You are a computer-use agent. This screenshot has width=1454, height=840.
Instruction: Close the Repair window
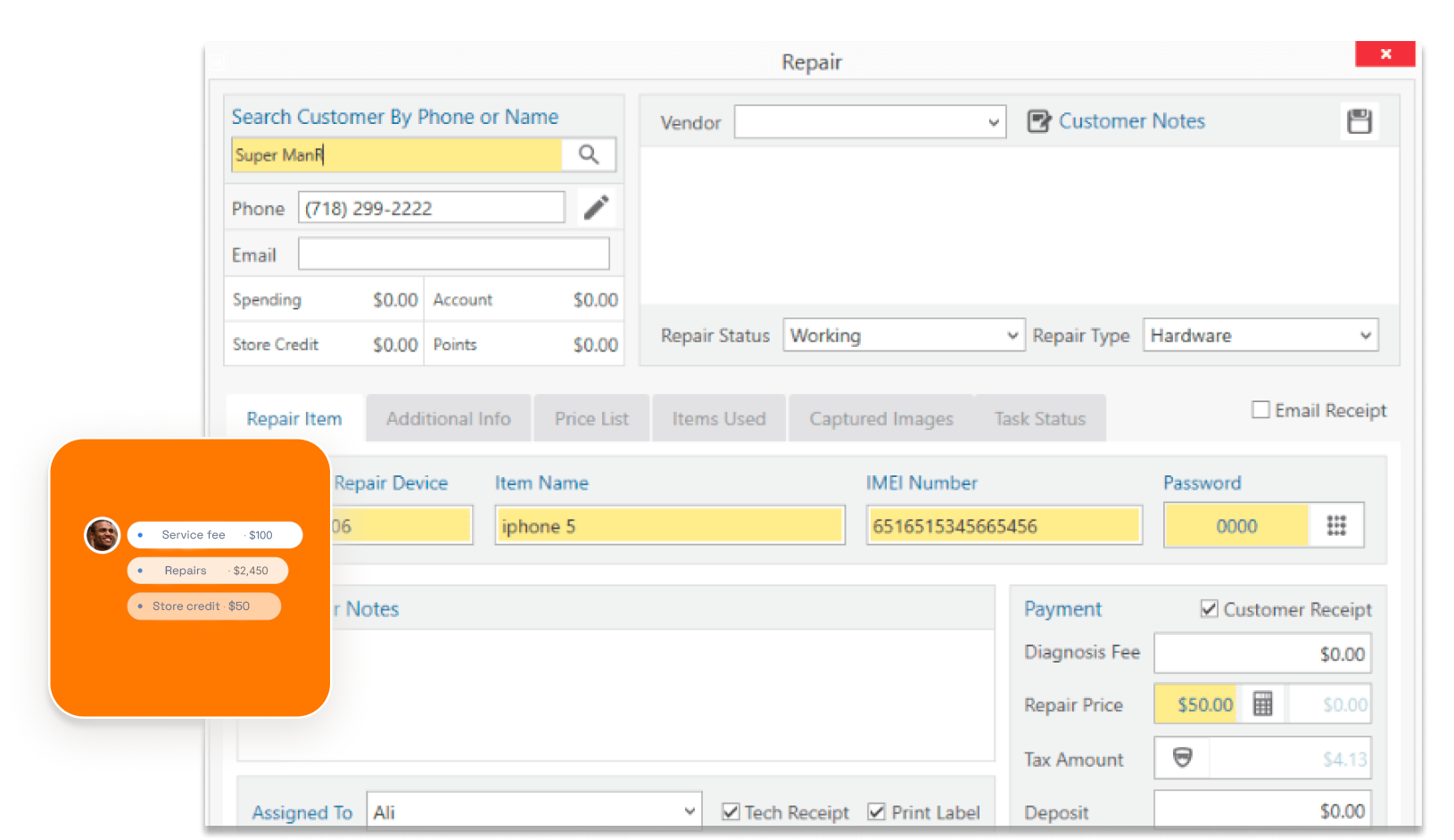(x=1385, y=54)
